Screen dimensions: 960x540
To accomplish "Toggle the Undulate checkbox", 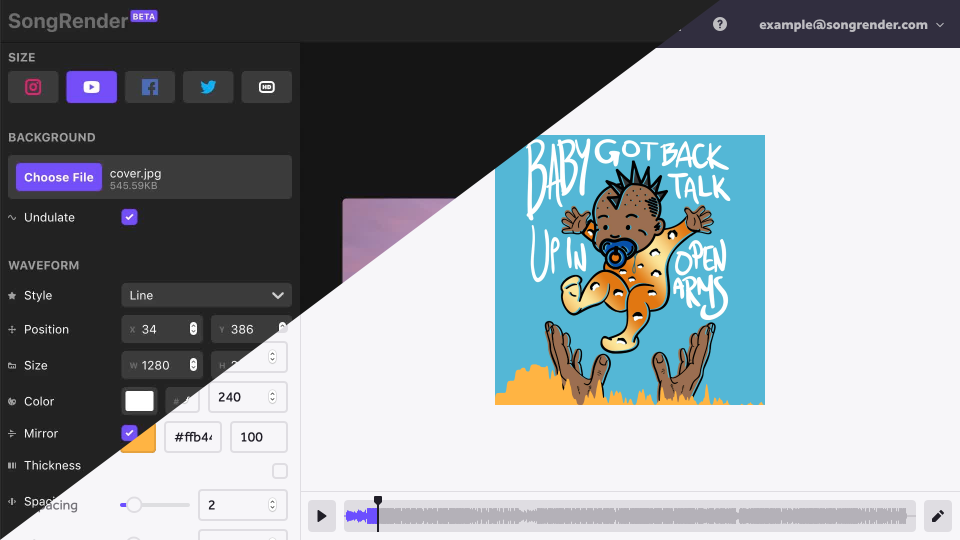I will pyautogui.click(x=129, y=217).
